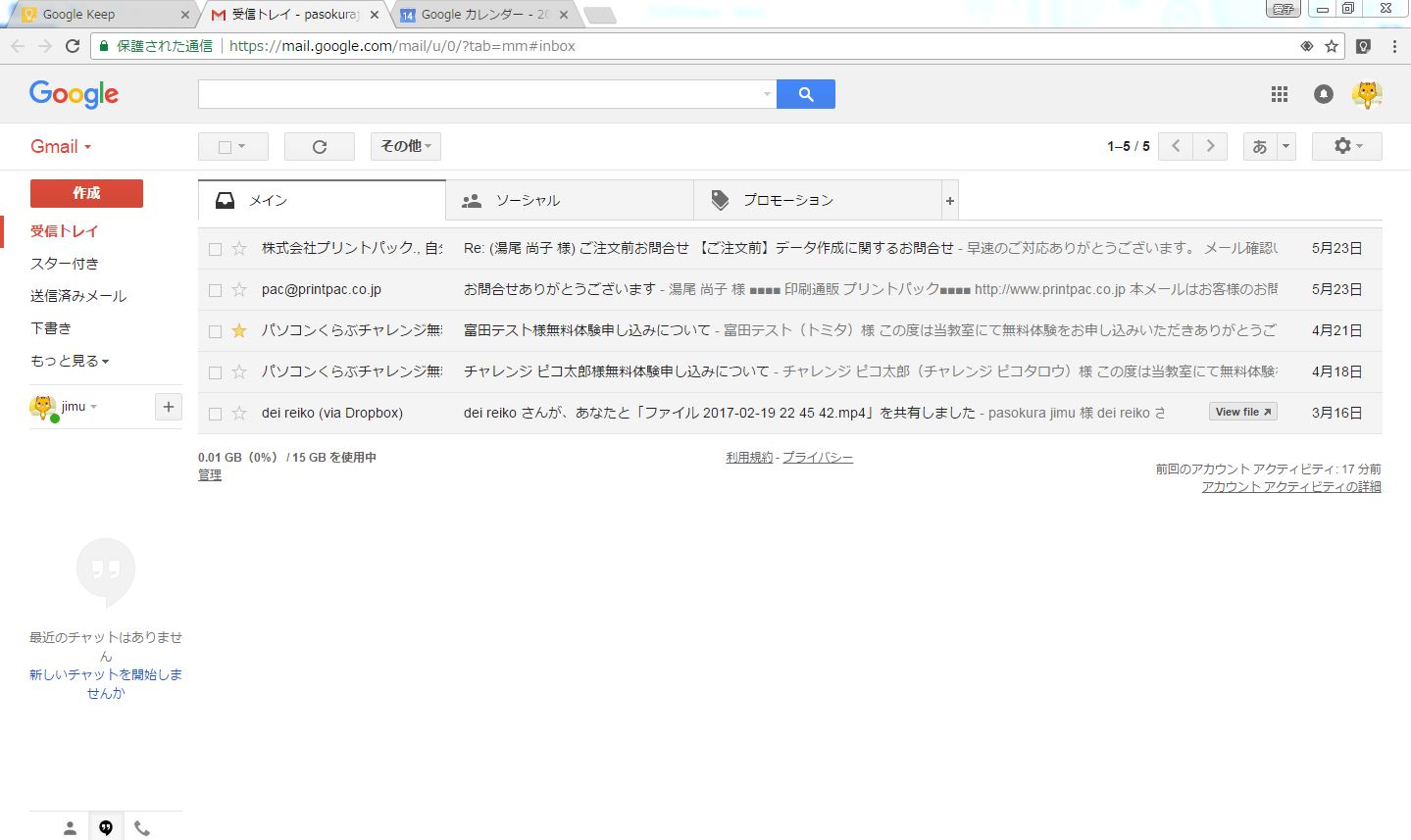The width and height of the screenshot is (1411, 840).
Task: Open Google notifications bell
Action: 1324,94
